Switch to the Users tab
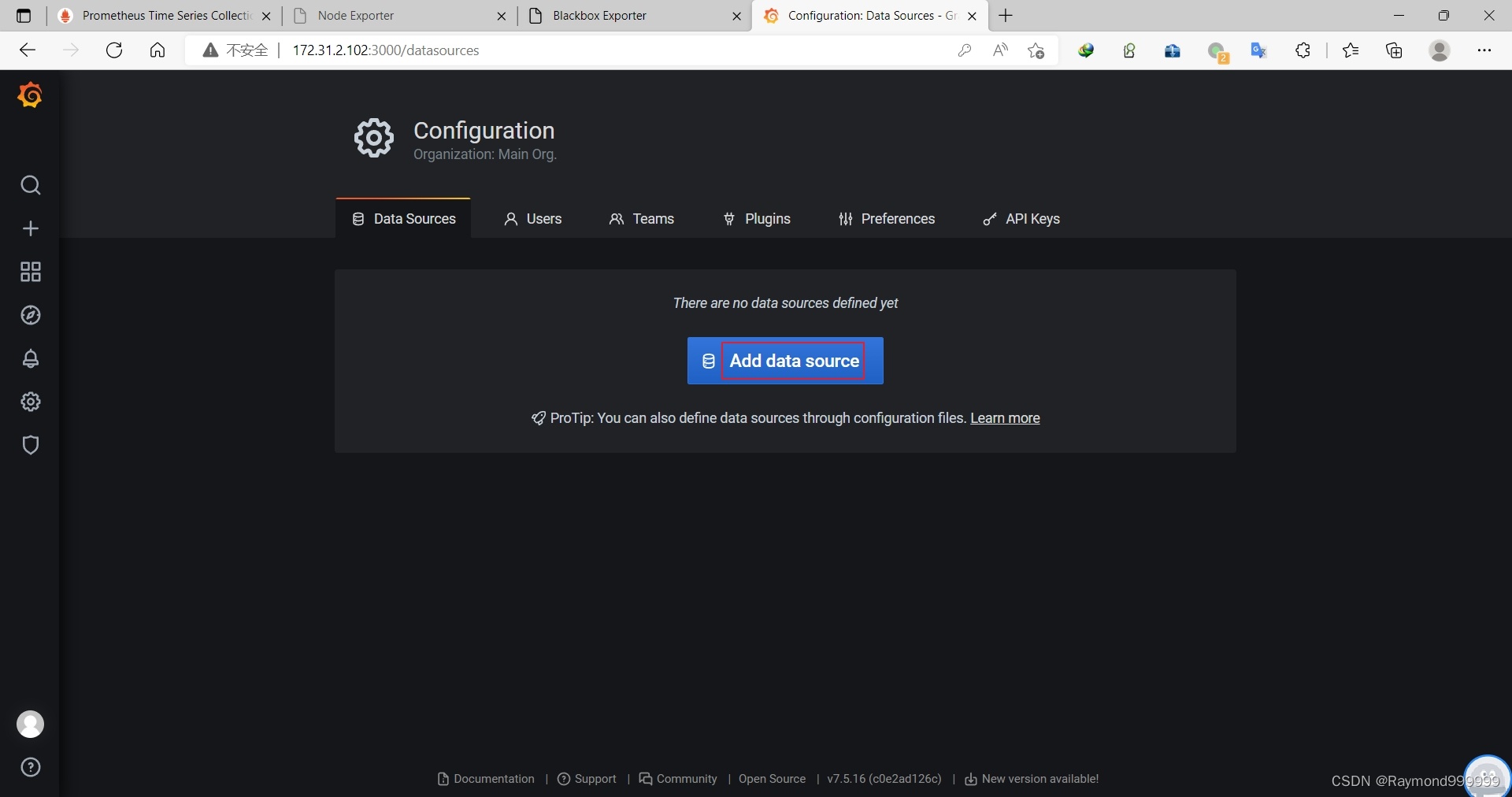 pyautogui.click(x=533, y=219)
